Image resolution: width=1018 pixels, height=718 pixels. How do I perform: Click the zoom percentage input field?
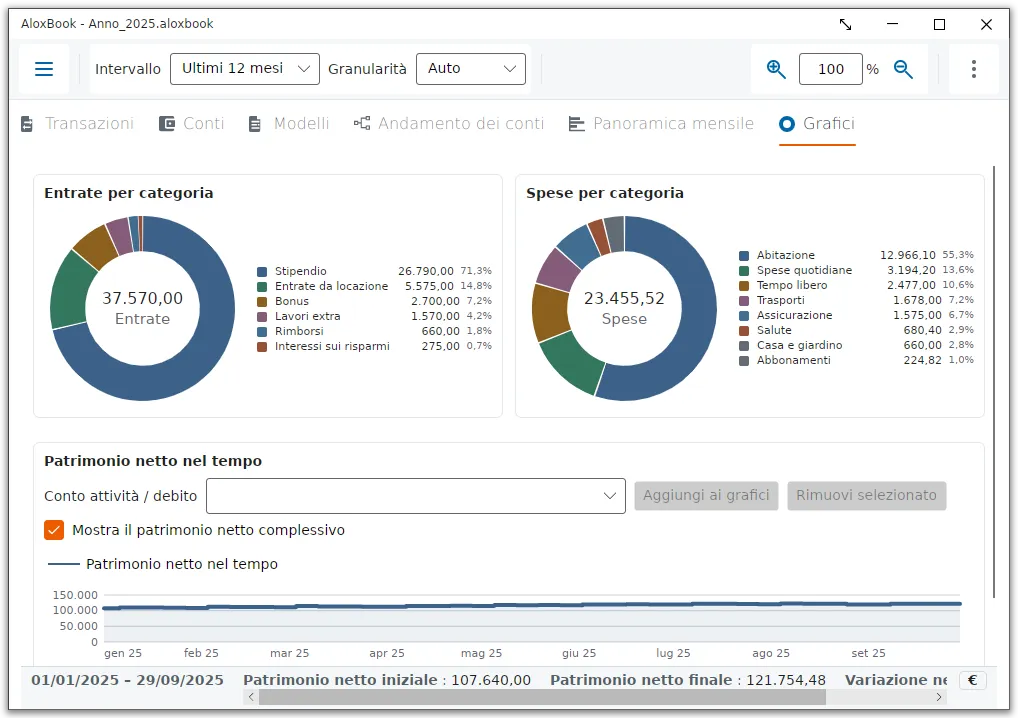(x=830, y=69)
